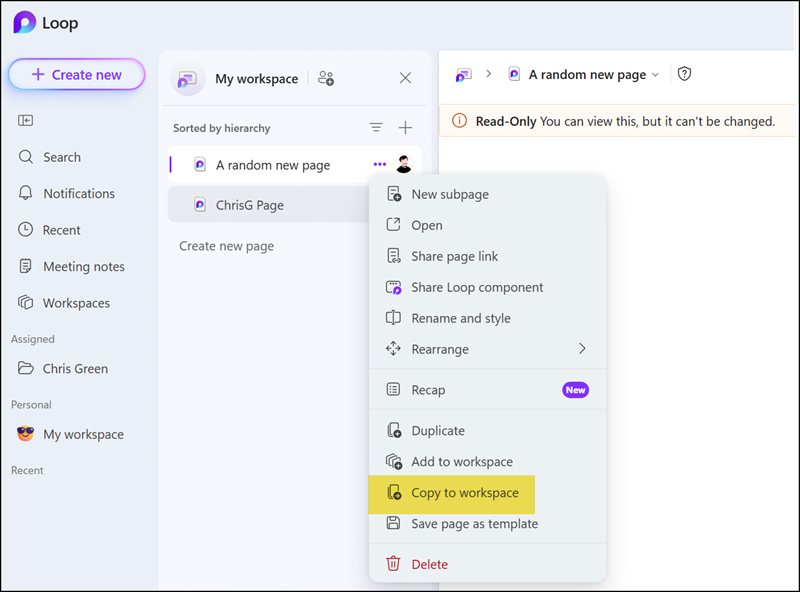Image resolution: width=800 pixels, height=592 pixels.
Task: Open Meeting notes in the sidebar
Action: [x=71, y=266]
